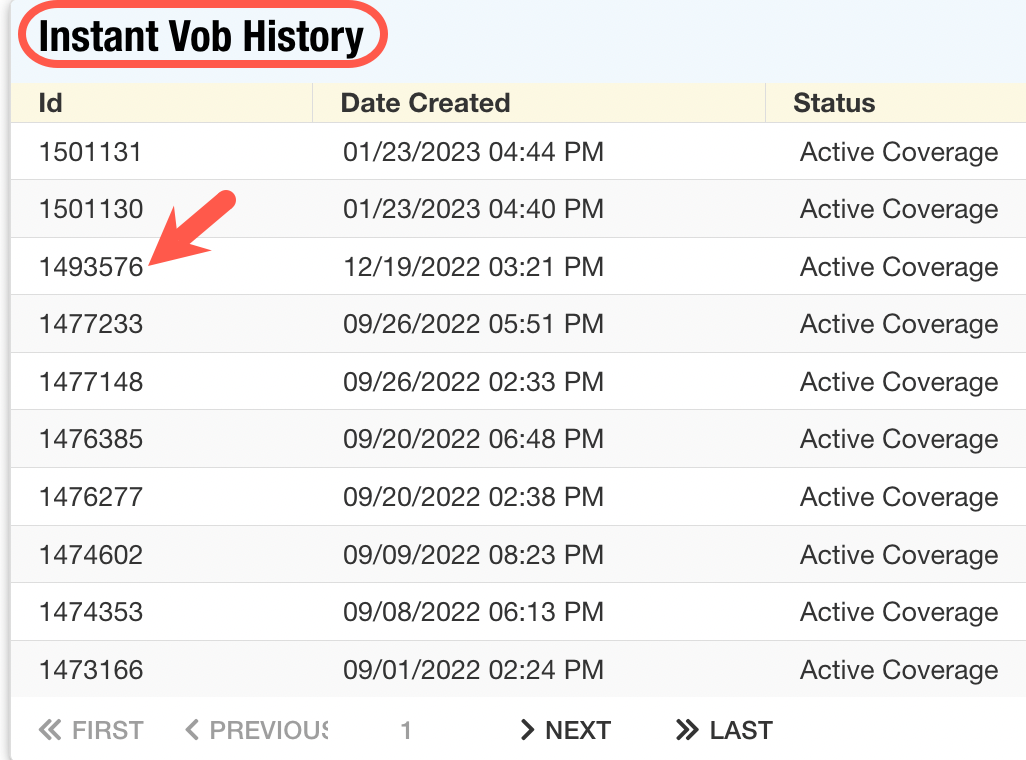Select the row with Id 1477148
The image size is (1026, 760).
click(x=91, y=382)
